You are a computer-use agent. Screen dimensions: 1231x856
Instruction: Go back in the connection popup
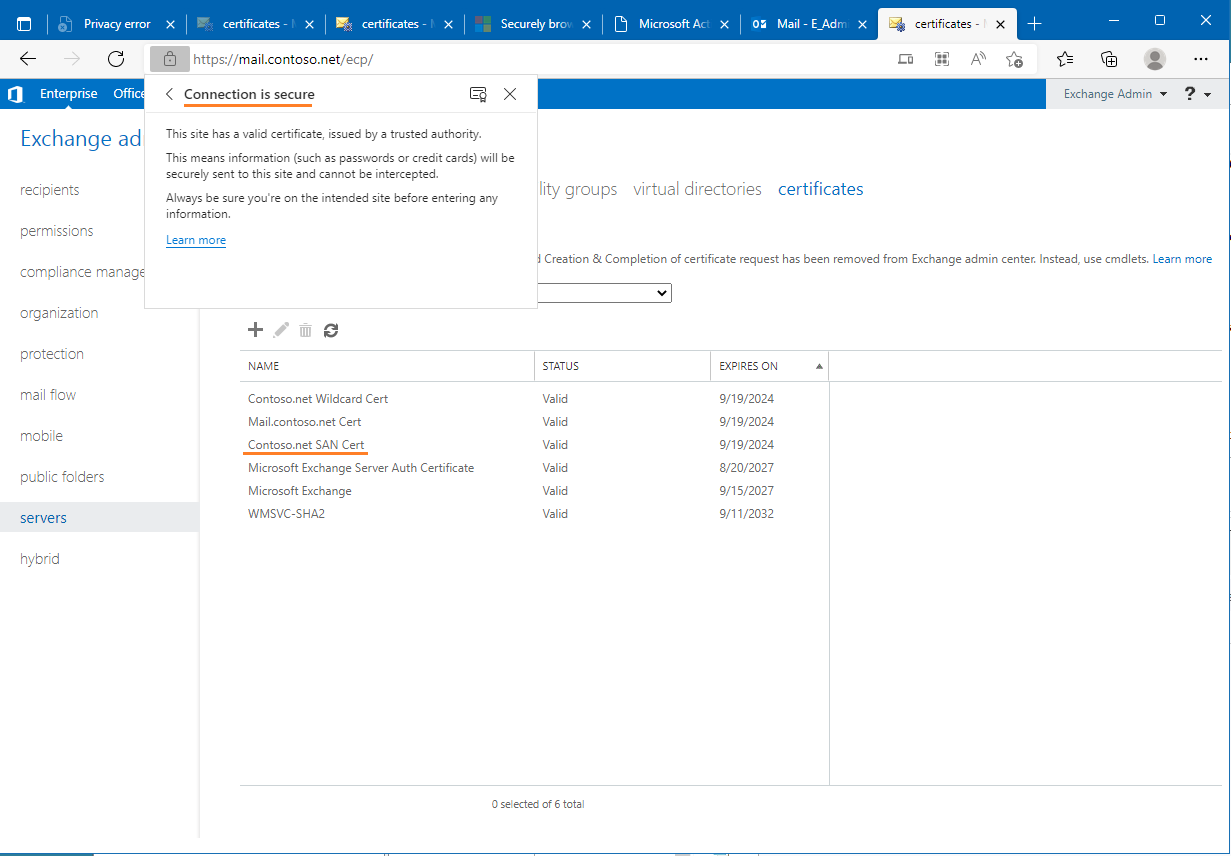(x=169, y=94)
